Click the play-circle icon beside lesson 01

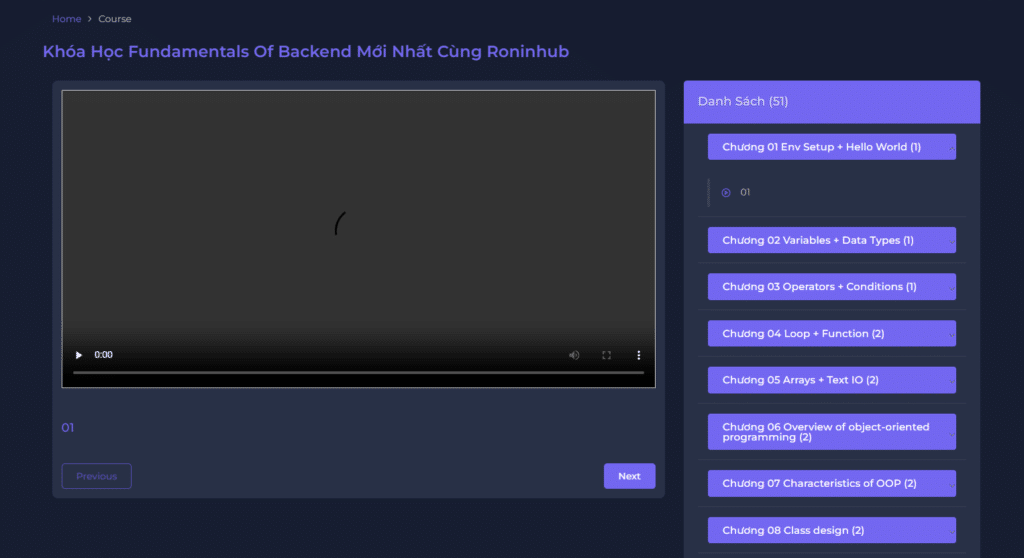coord(726,192)
